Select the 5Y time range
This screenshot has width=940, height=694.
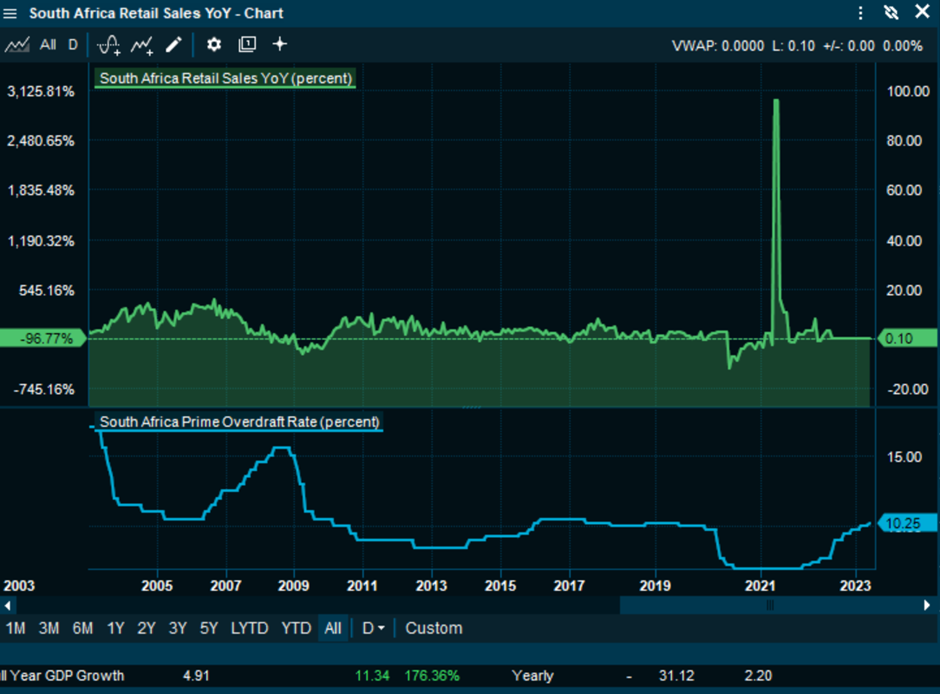tap(209, 628)
